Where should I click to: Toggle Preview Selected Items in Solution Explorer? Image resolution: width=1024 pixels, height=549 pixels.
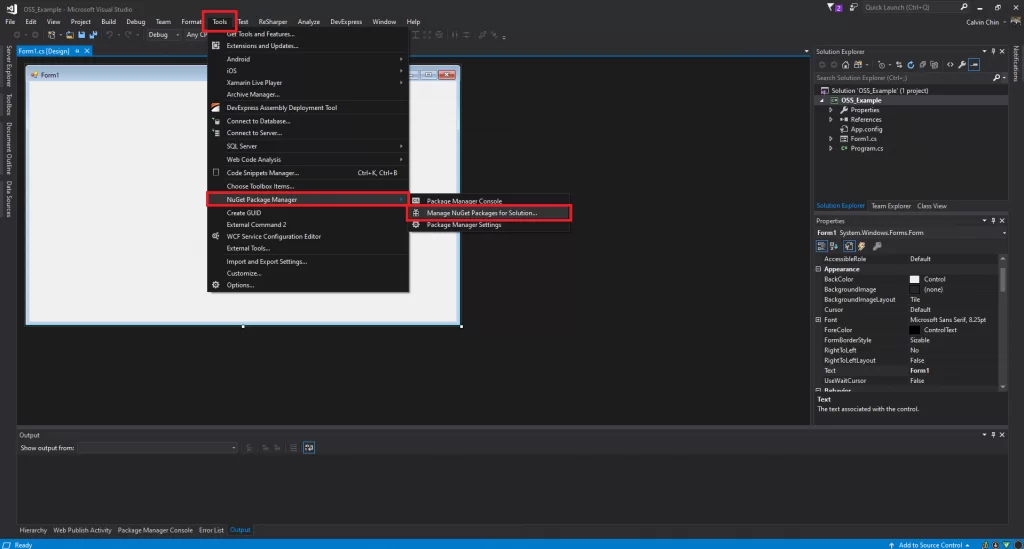(x=974, y=65)
